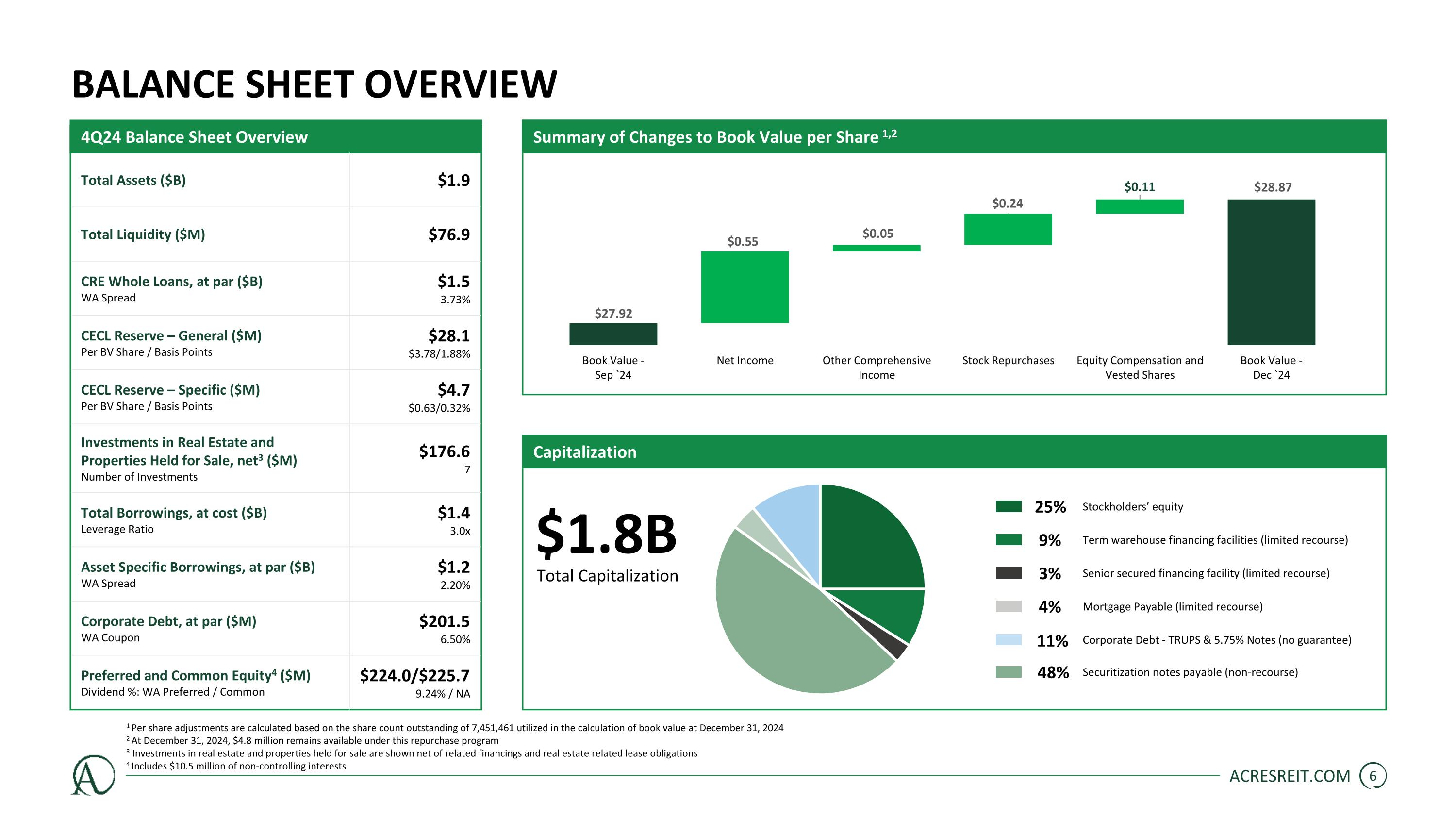Click the Net Income $0.55 bar

pyautogui.click(x=745, y=287)
